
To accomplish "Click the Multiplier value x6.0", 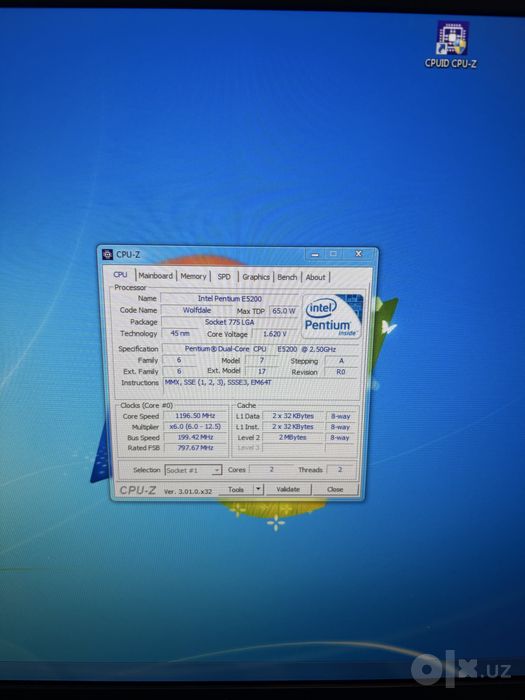I will click(x=195, y=426).
